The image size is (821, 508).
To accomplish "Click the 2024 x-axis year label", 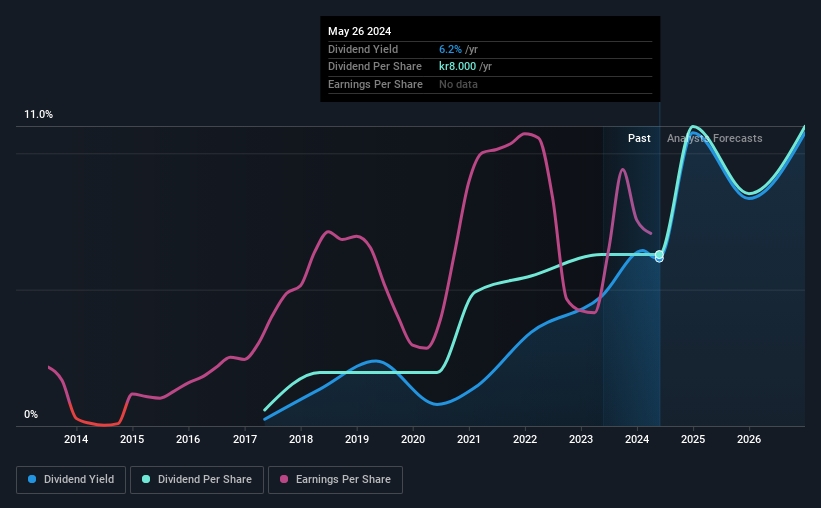I will point(637,439).
